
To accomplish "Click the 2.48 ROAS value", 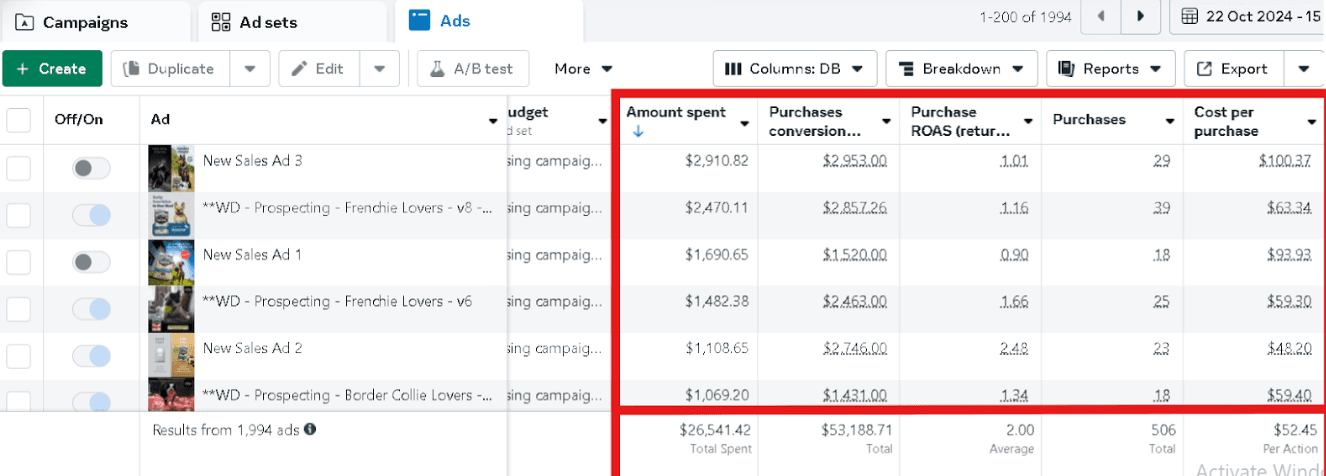I will click(x=1015, y=348).
